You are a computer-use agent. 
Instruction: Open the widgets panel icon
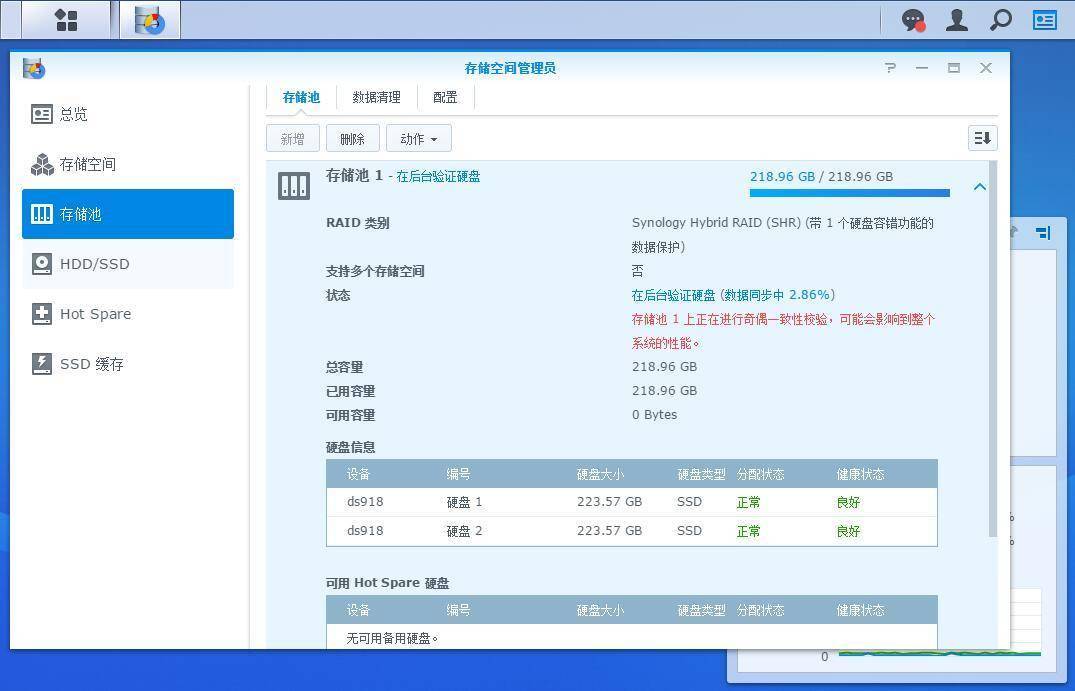(x=1045, y=20)
